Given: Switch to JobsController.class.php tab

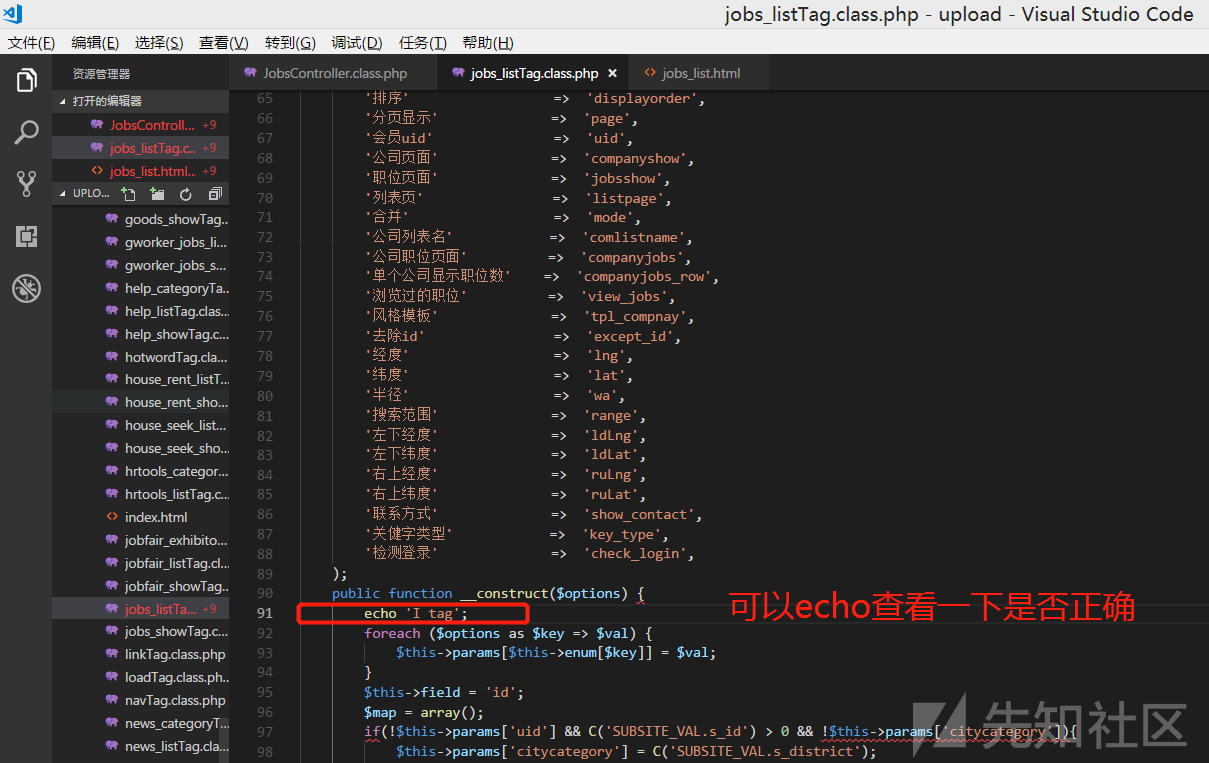Looking at the screenshot, I should pyautogui.click(x=334, y=73).
